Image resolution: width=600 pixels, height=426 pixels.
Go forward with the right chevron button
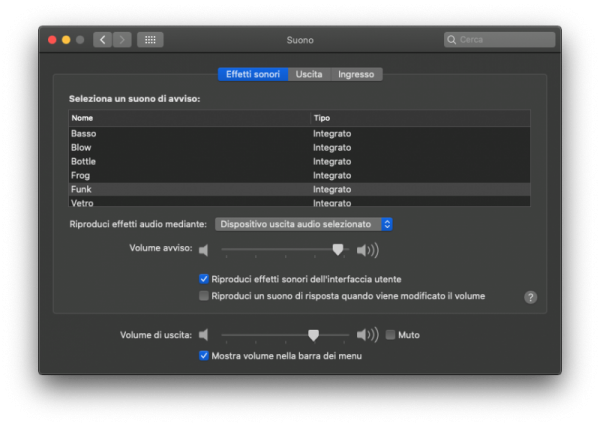[122, 40]
